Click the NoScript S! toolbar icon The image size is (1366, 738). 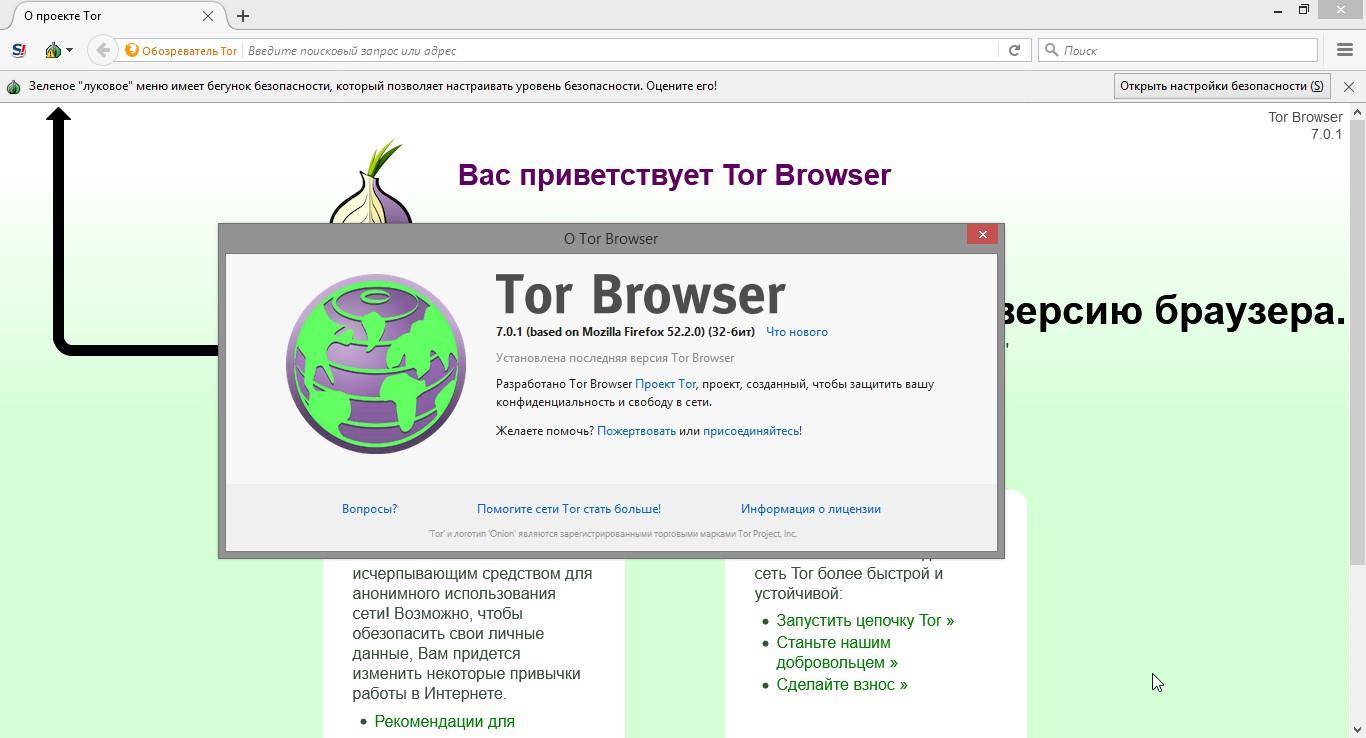[18, 50]
